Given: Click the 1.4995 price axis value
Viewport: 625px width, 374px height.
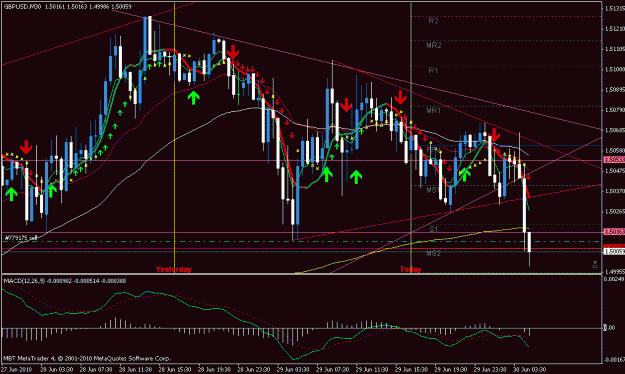Looking at the screenshot, I should pos(615,272).
